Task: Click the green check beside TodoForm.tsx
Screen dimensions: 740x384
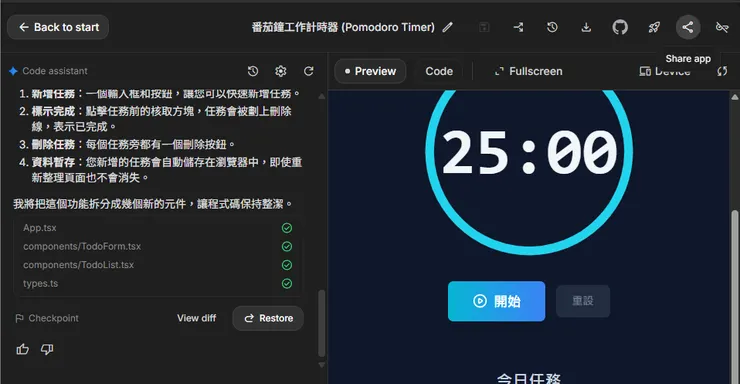Action: click(x=287, y=246)
